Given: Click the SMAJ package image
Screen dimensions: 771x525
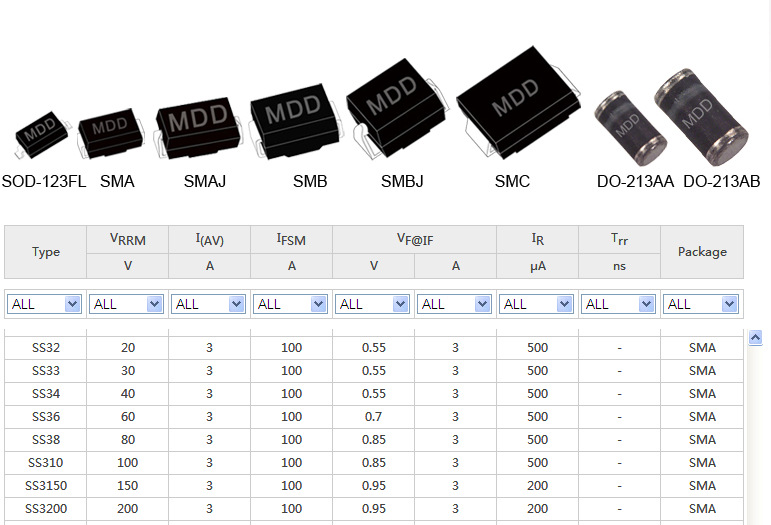Looking at the screenshot, I should tap(198, 128).
